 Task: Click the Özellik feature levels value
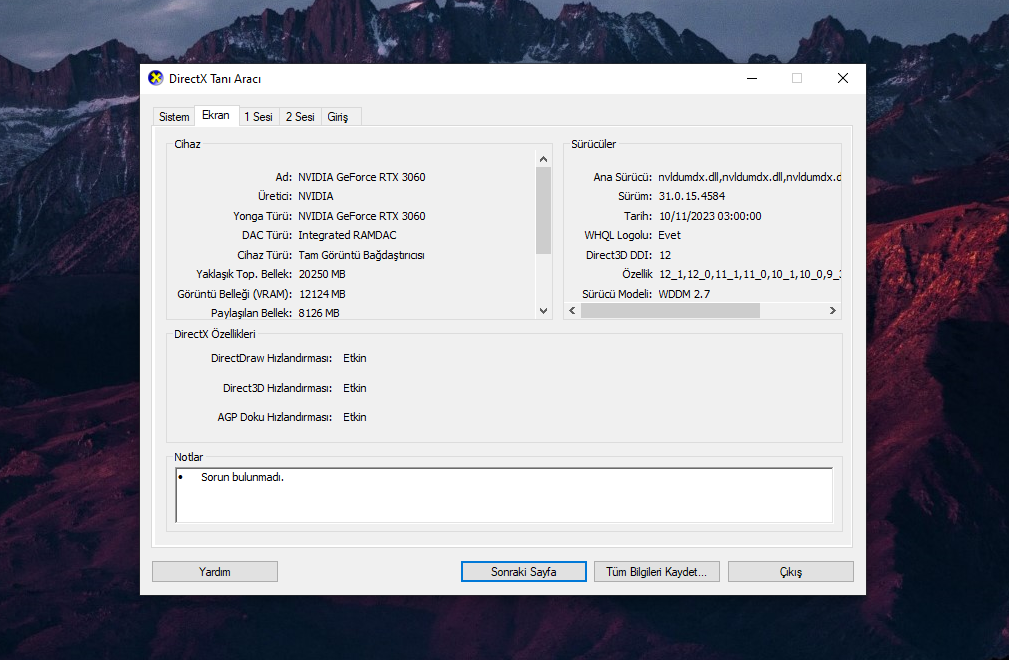(x=750, y=274)
